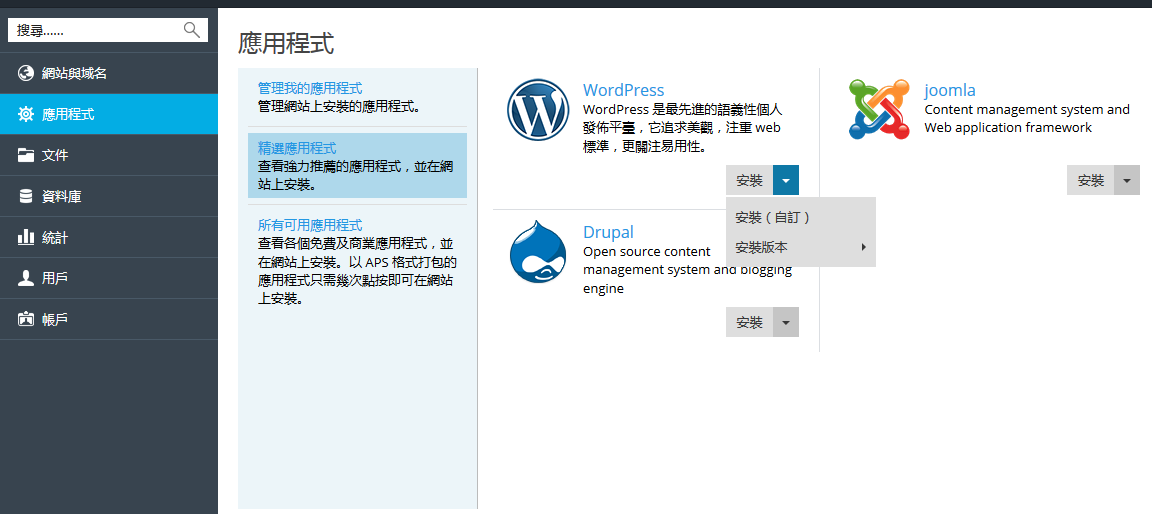Click the Joomla logo
The image size is (1152, 514).
(x=879, y=109)
